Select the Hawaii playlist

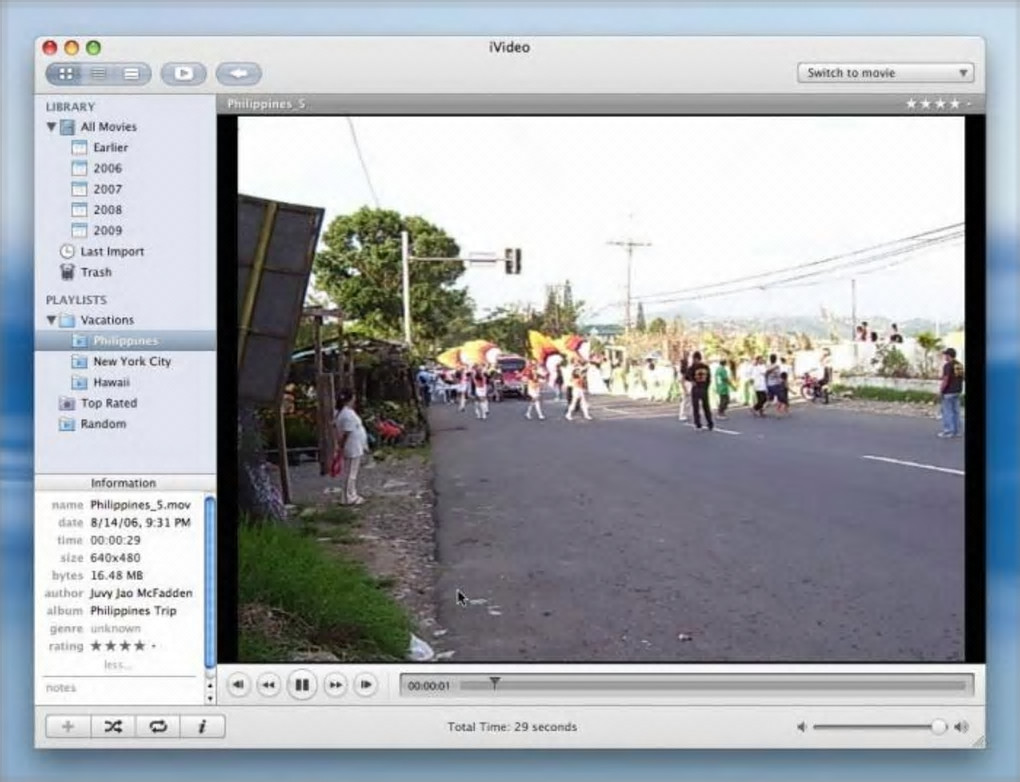point(111,383)
